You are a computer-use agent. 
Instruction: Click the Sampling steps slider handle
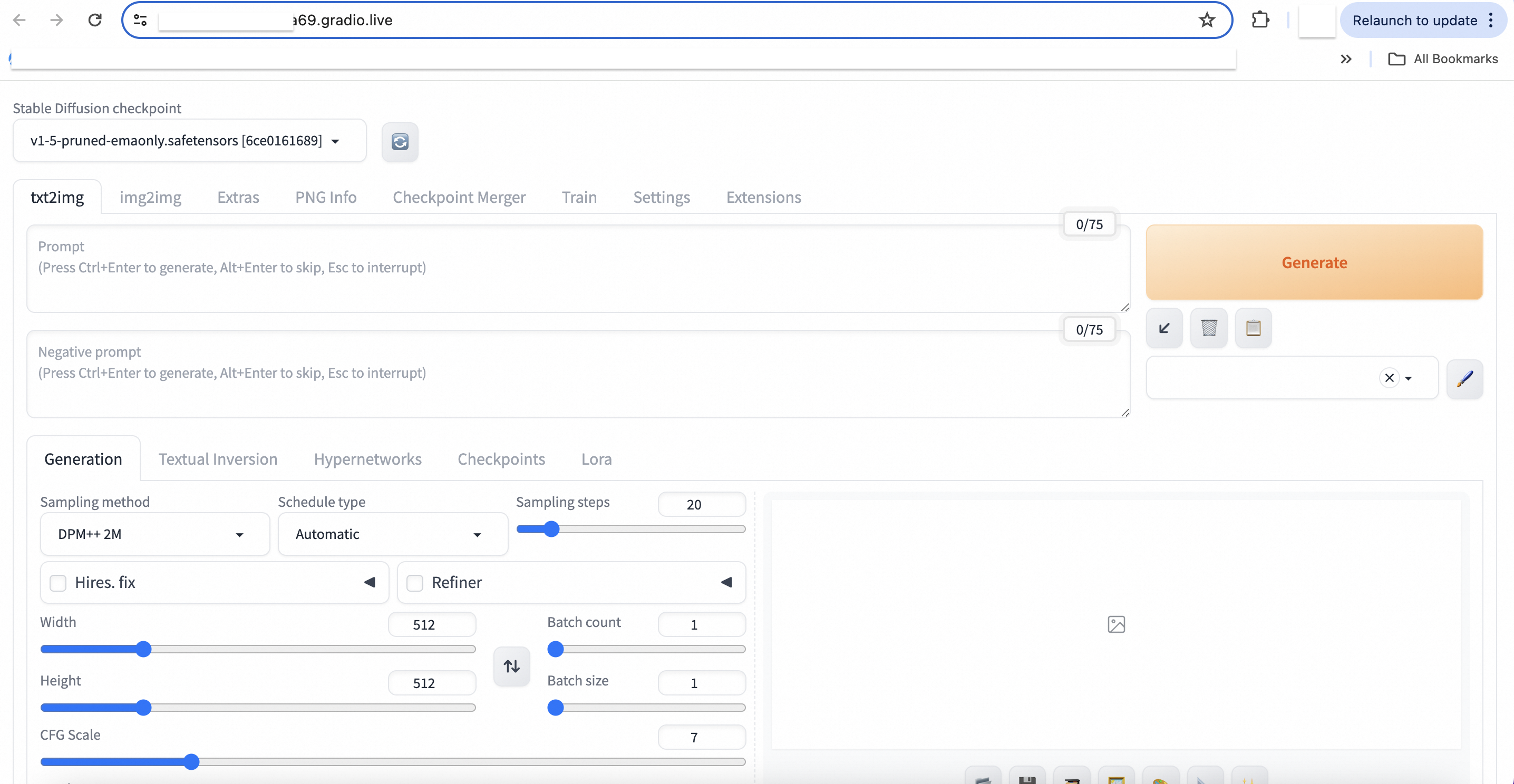[551, 529]
